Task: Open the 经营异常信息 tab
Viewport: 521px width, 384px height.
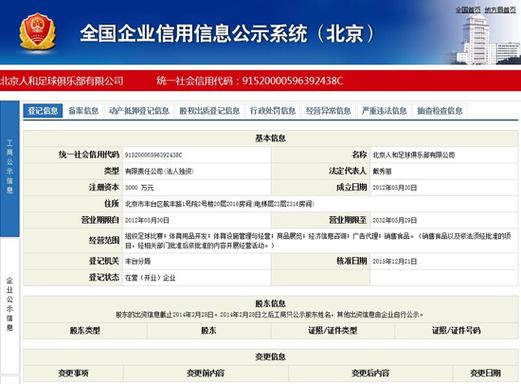Action: 328,111
